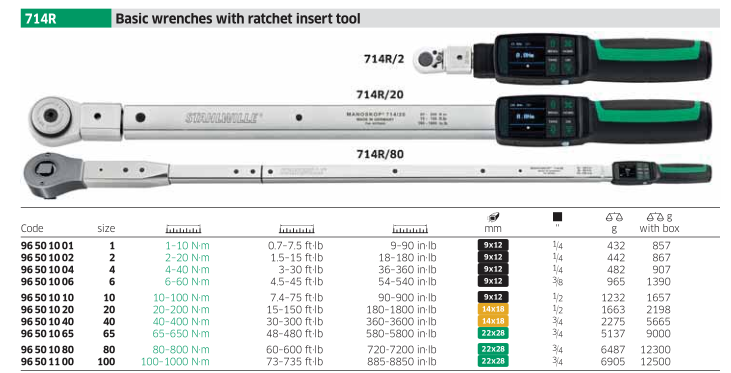Image resolution: width=731 pixels, height=373 pixels.
Task: Click the with-box weight 12500
Action: [x=655, y=362]
